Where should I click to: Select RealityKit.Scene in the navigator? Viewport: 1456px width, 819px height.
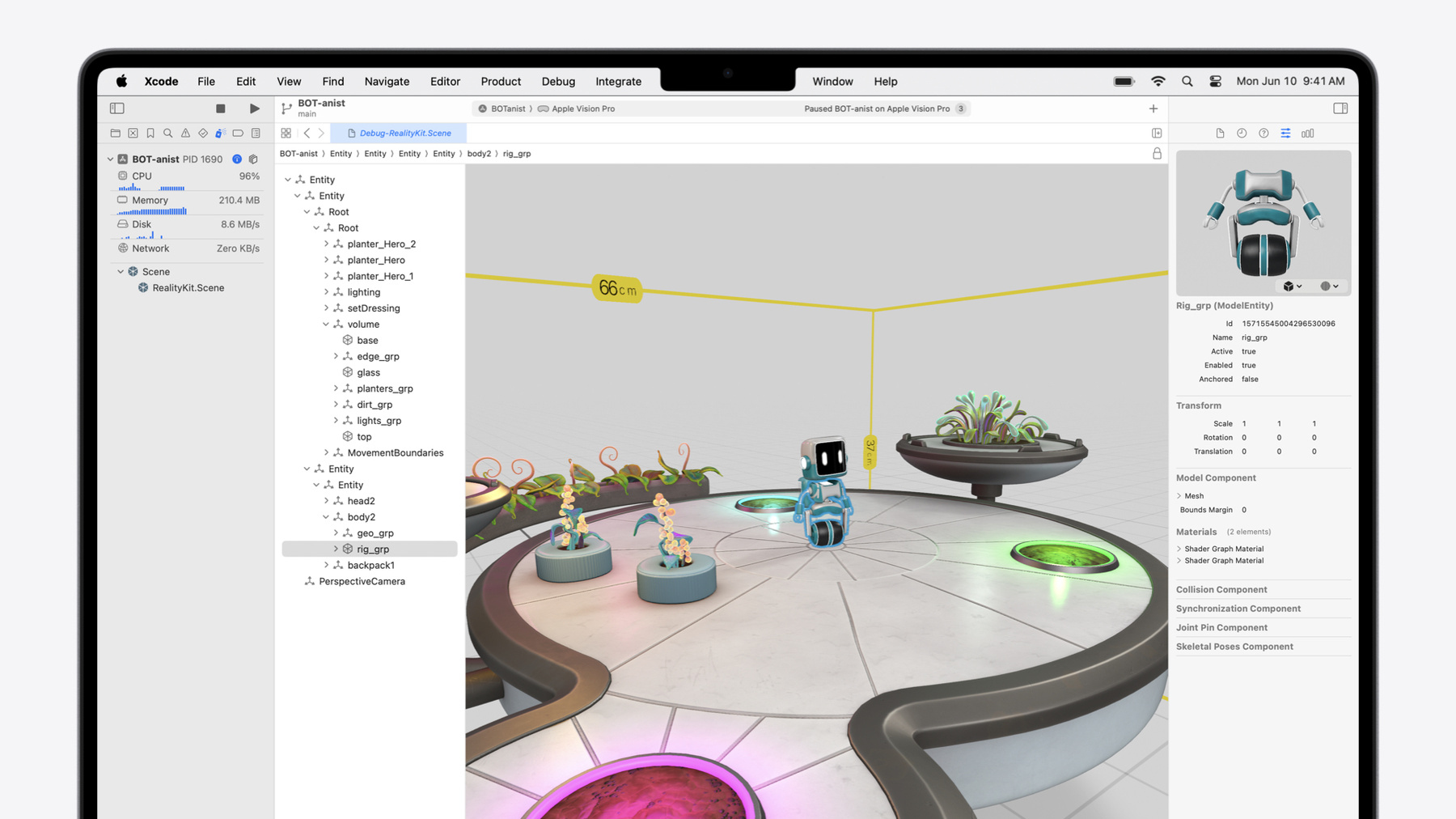click(x=188, y=288)
